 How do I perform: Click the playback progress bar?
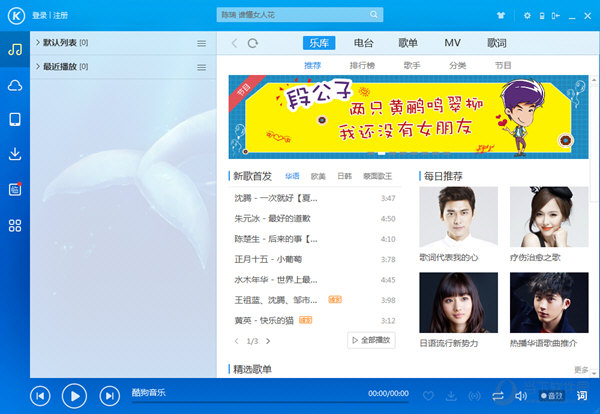click(270, 402)
